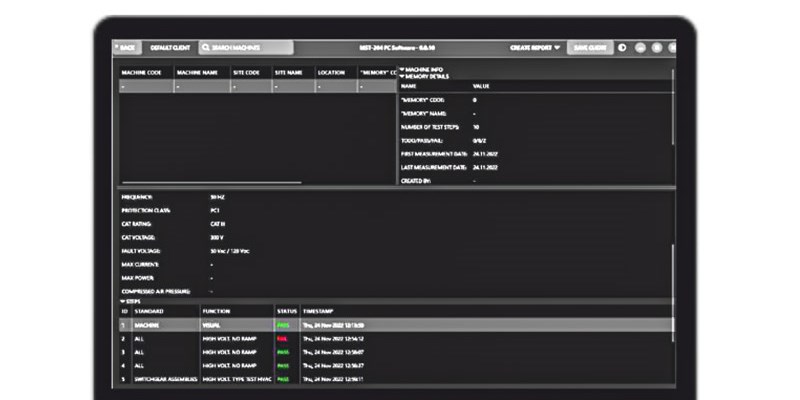Click the search magnifier icon

(x=206, y=47)
